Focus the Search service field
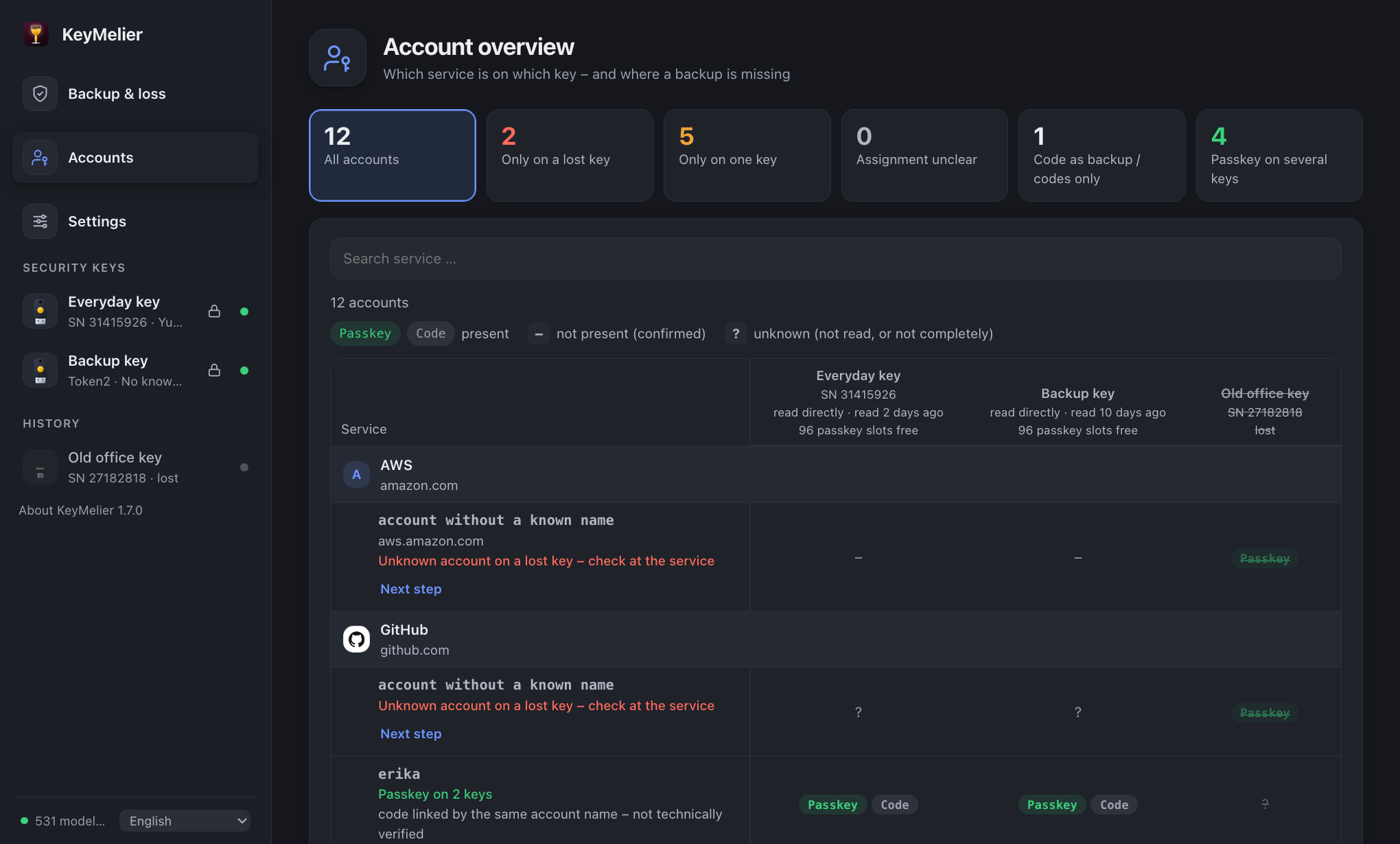Screen dimensions: 1400x844 835,259
